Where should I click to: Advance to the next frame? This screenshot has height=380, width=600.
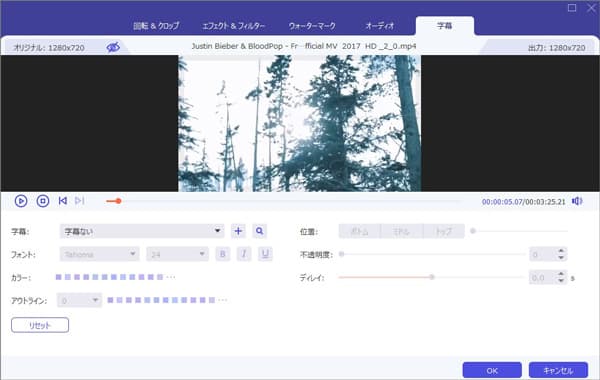(x=80, y=201)
